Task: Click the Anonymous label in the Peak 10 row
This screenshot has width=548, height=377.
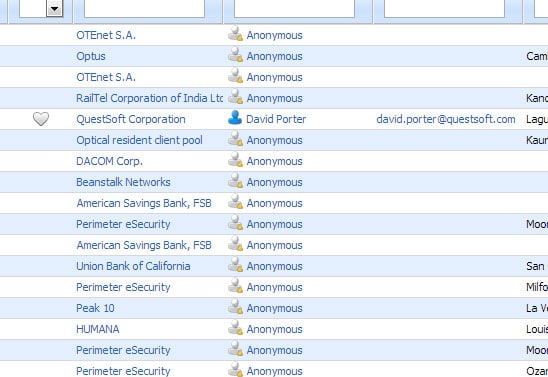Action: (275, 308)
